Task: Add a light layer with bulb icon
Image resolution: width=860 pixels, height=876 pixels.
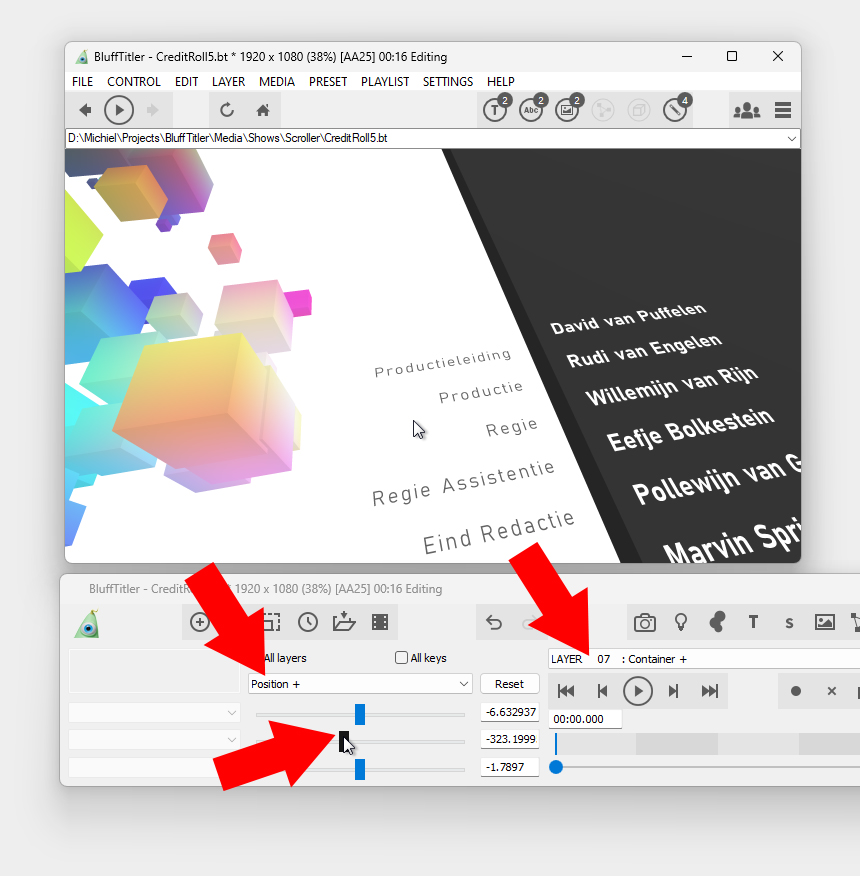Action: coord(681,622)
